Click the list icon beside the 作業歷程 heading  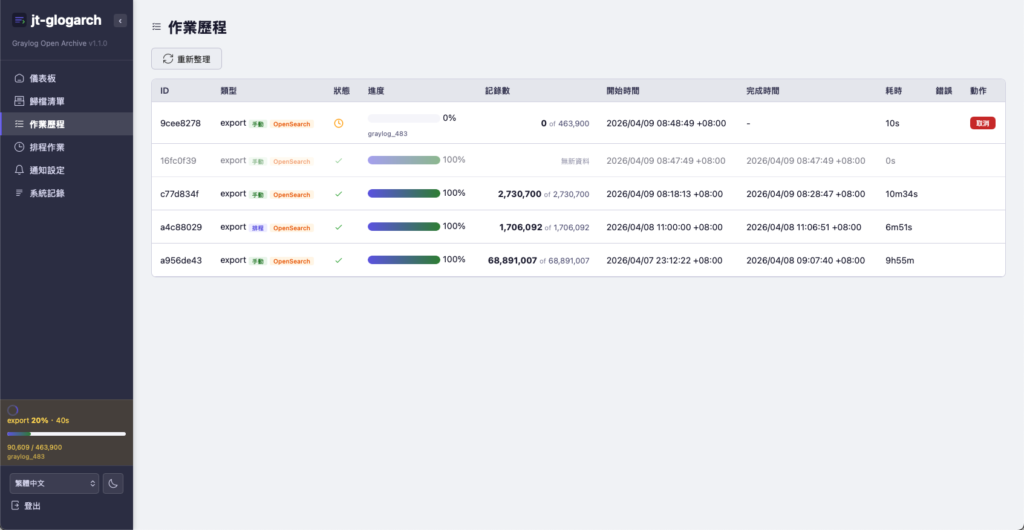pyautogui.click(x=156, y=27)
